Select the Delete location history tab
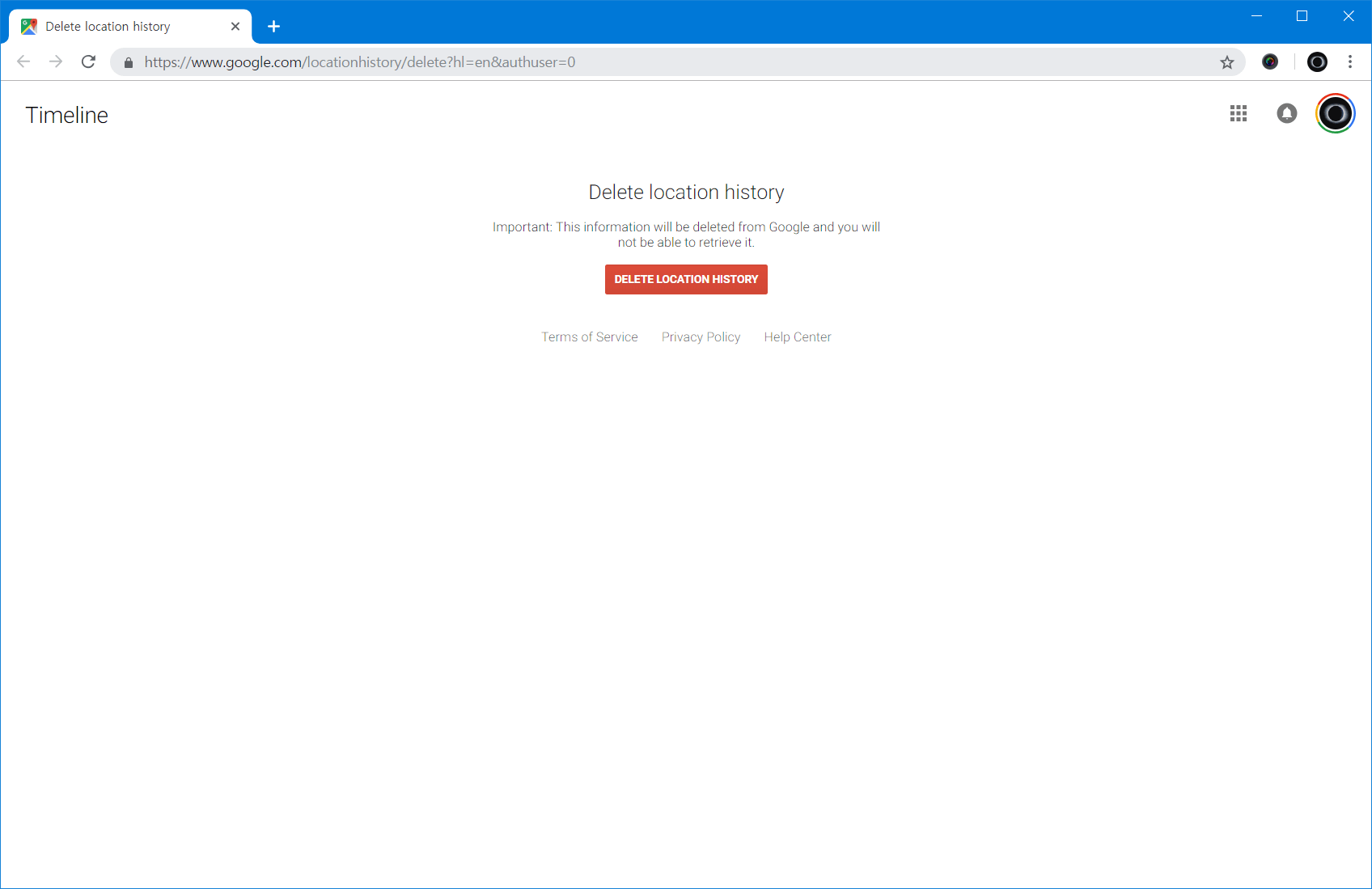This screenshot has height=889, width=1372. [121, 27]
